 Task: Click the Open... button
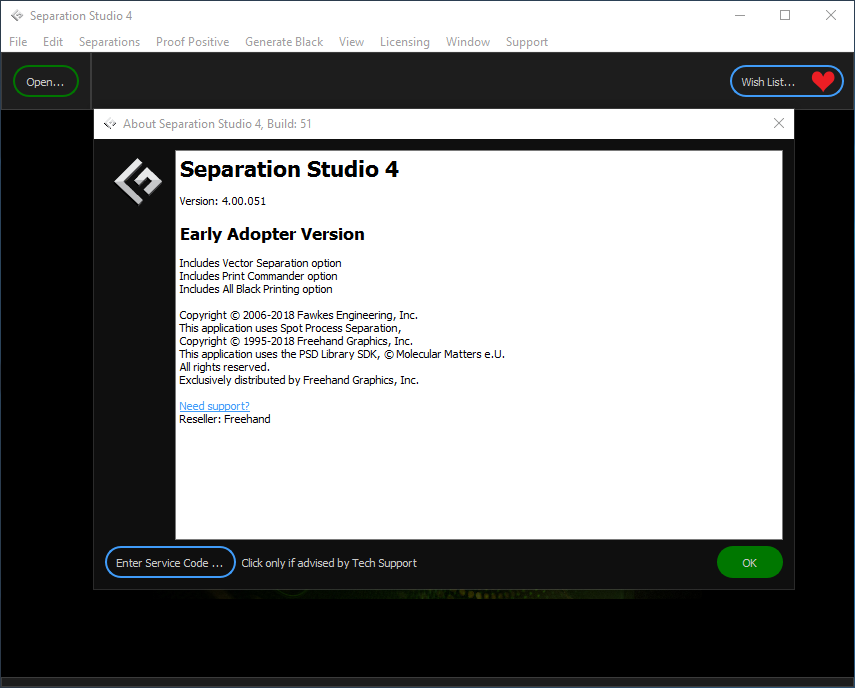[x=46, y=81]
